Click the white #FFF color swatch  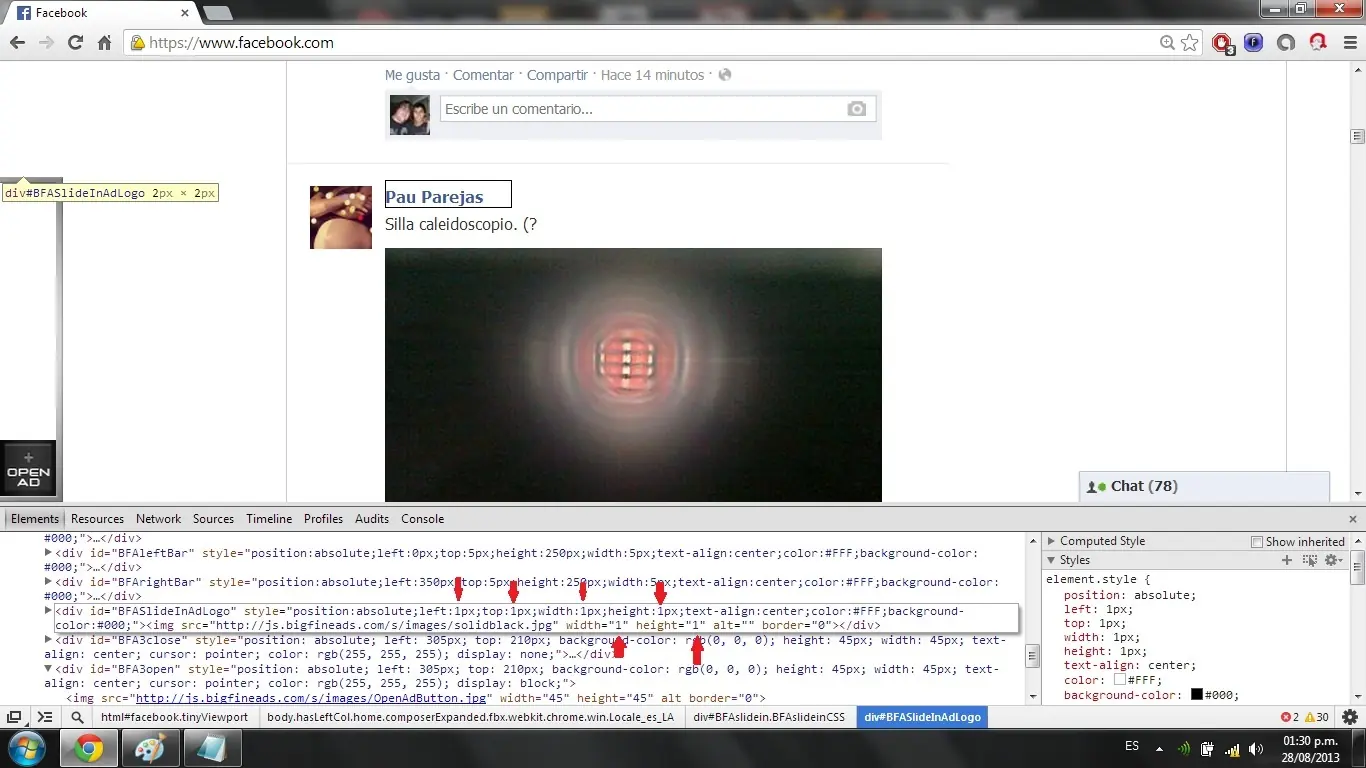[x=1119, y=680]
